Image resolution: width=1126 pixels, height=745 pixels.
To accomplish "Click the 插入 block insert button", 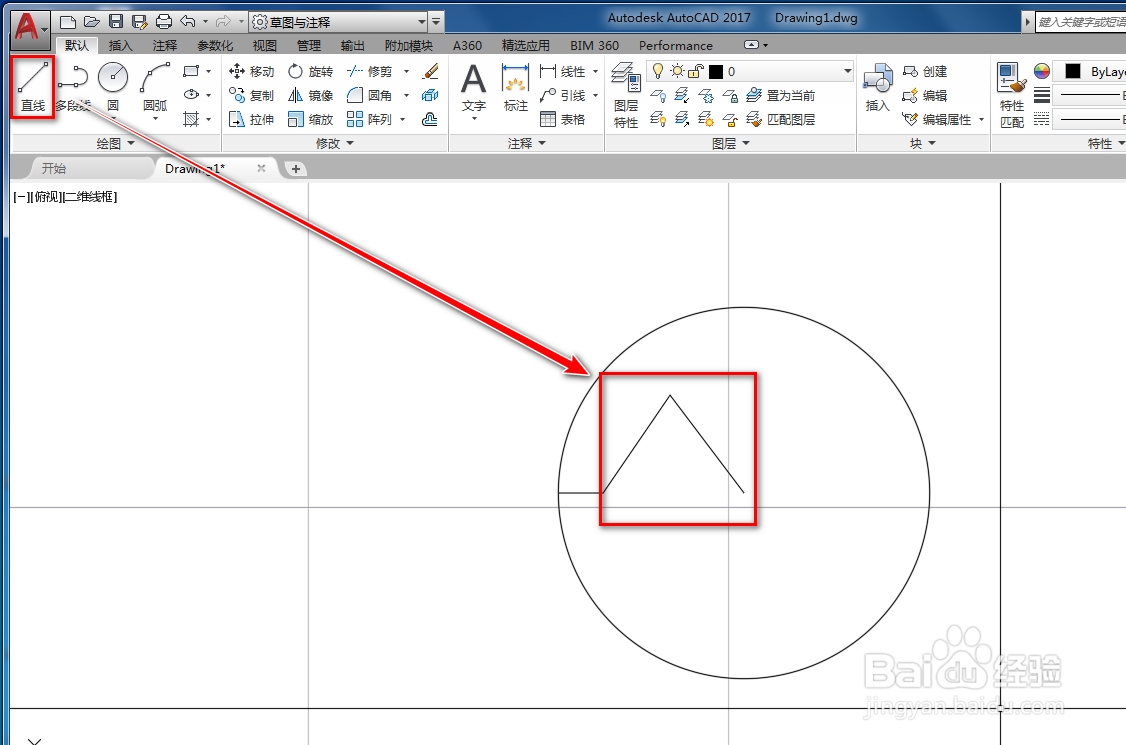I will pyautogui.click(x=877, y=88).
